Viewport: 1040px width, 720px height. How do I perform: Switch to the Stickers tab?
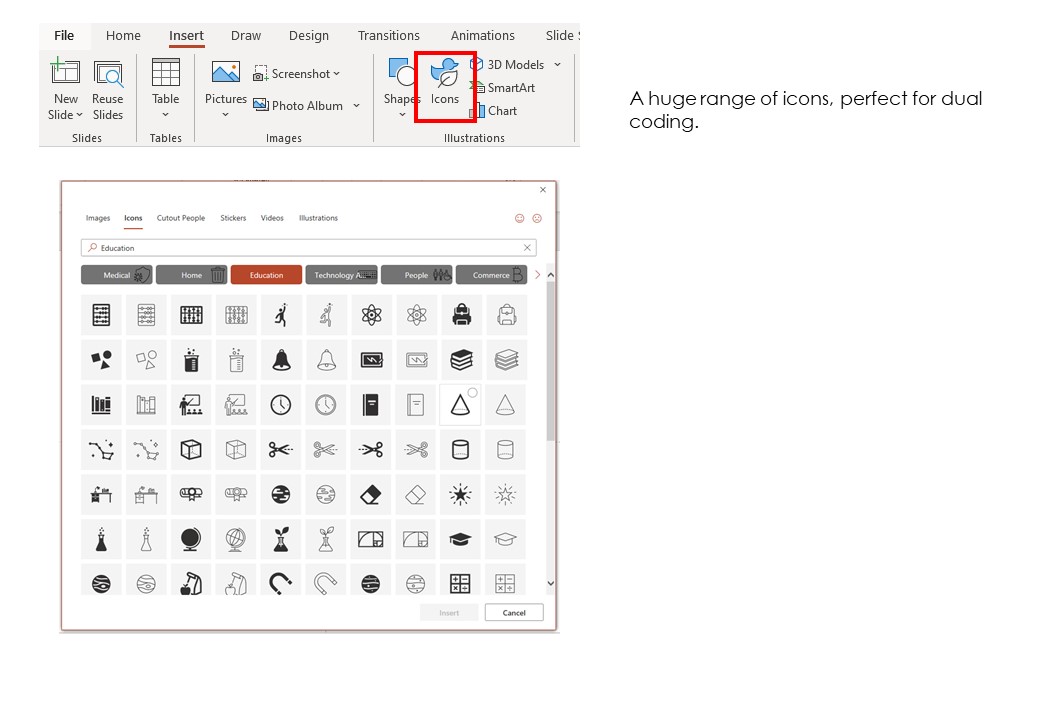click(x=232, y=217)
